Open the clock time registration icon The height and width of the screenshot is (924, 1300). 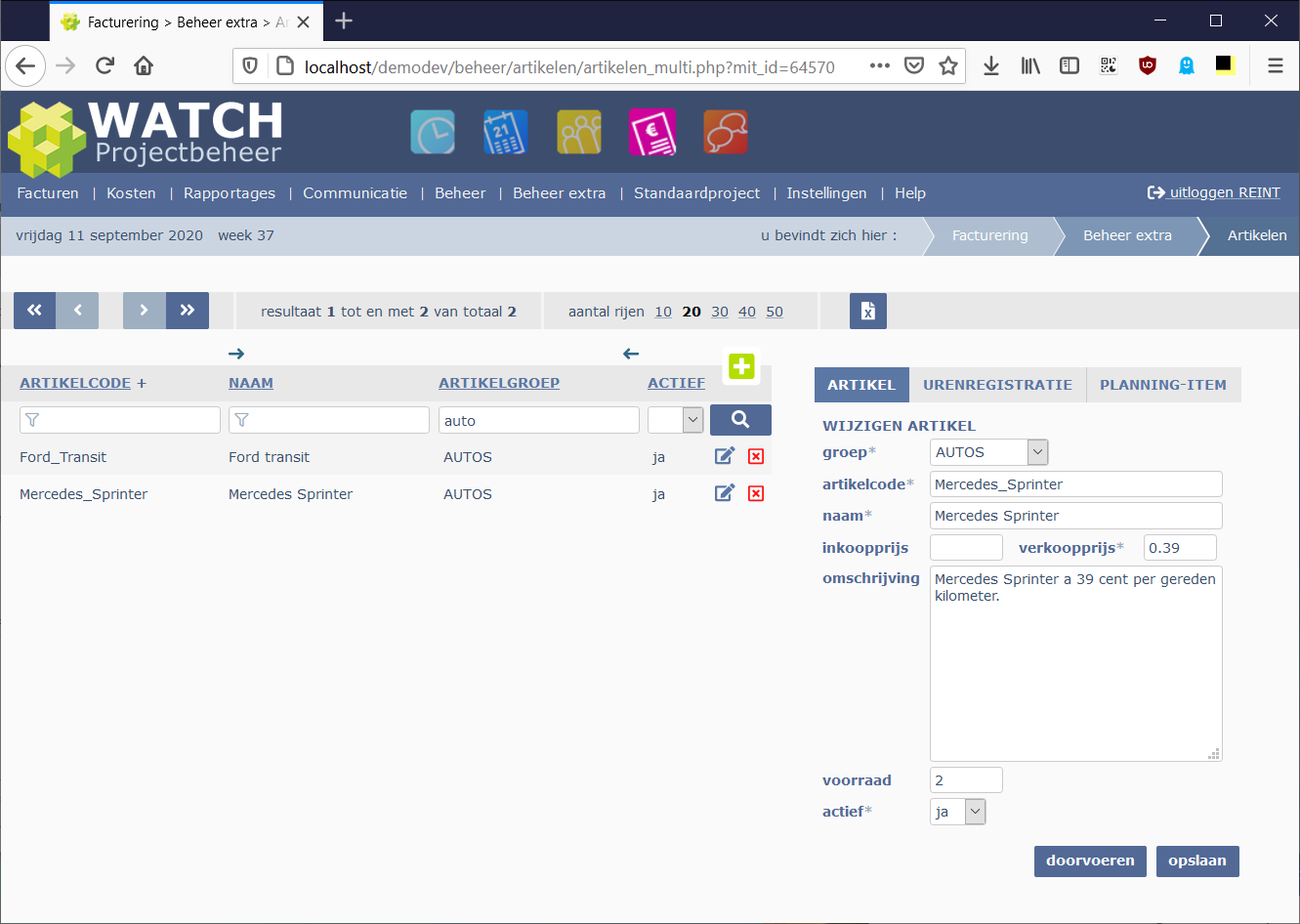tap(433, 132)
